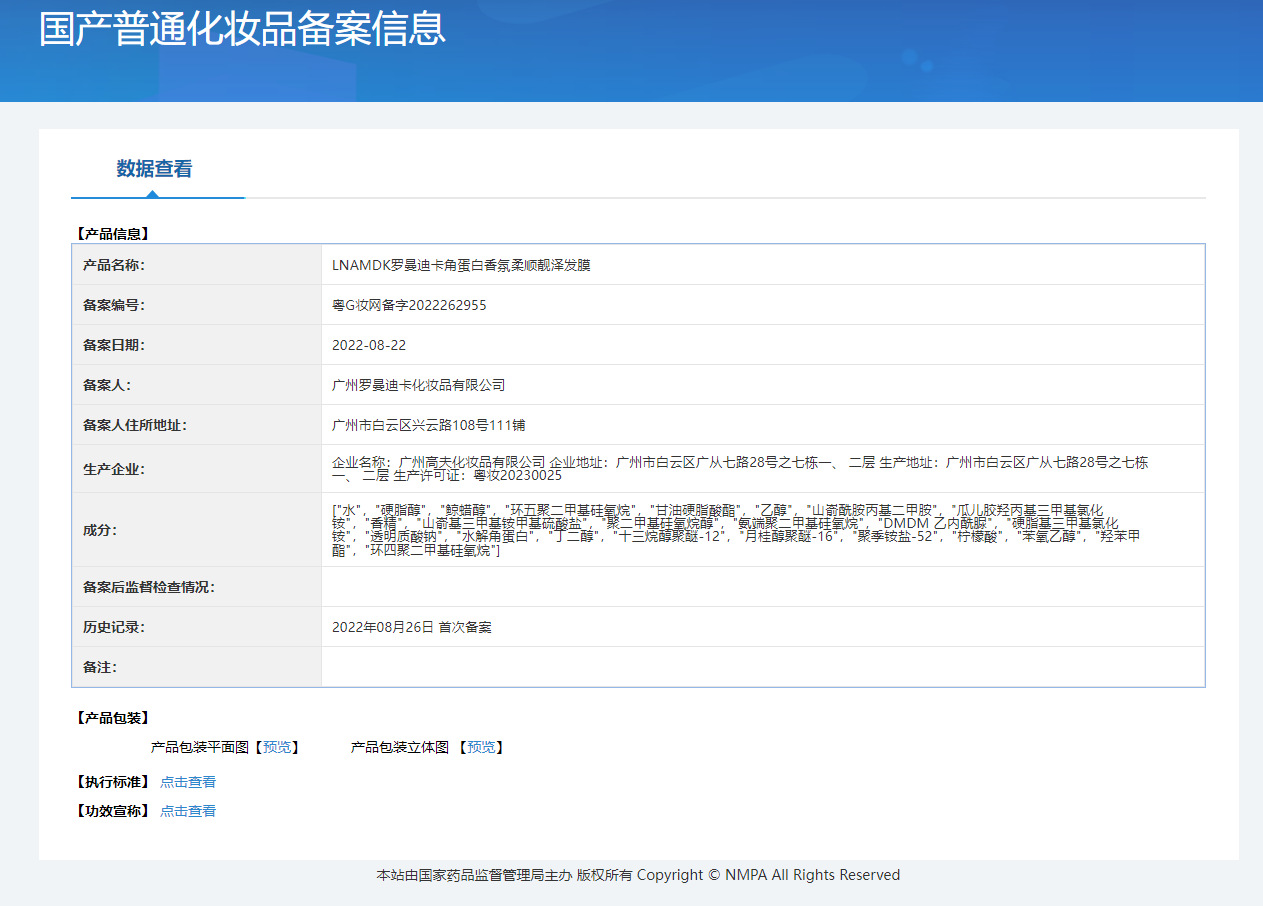Open 执行标准 点击查看 link
1263x906 pixels.
(x=188, y=782)
